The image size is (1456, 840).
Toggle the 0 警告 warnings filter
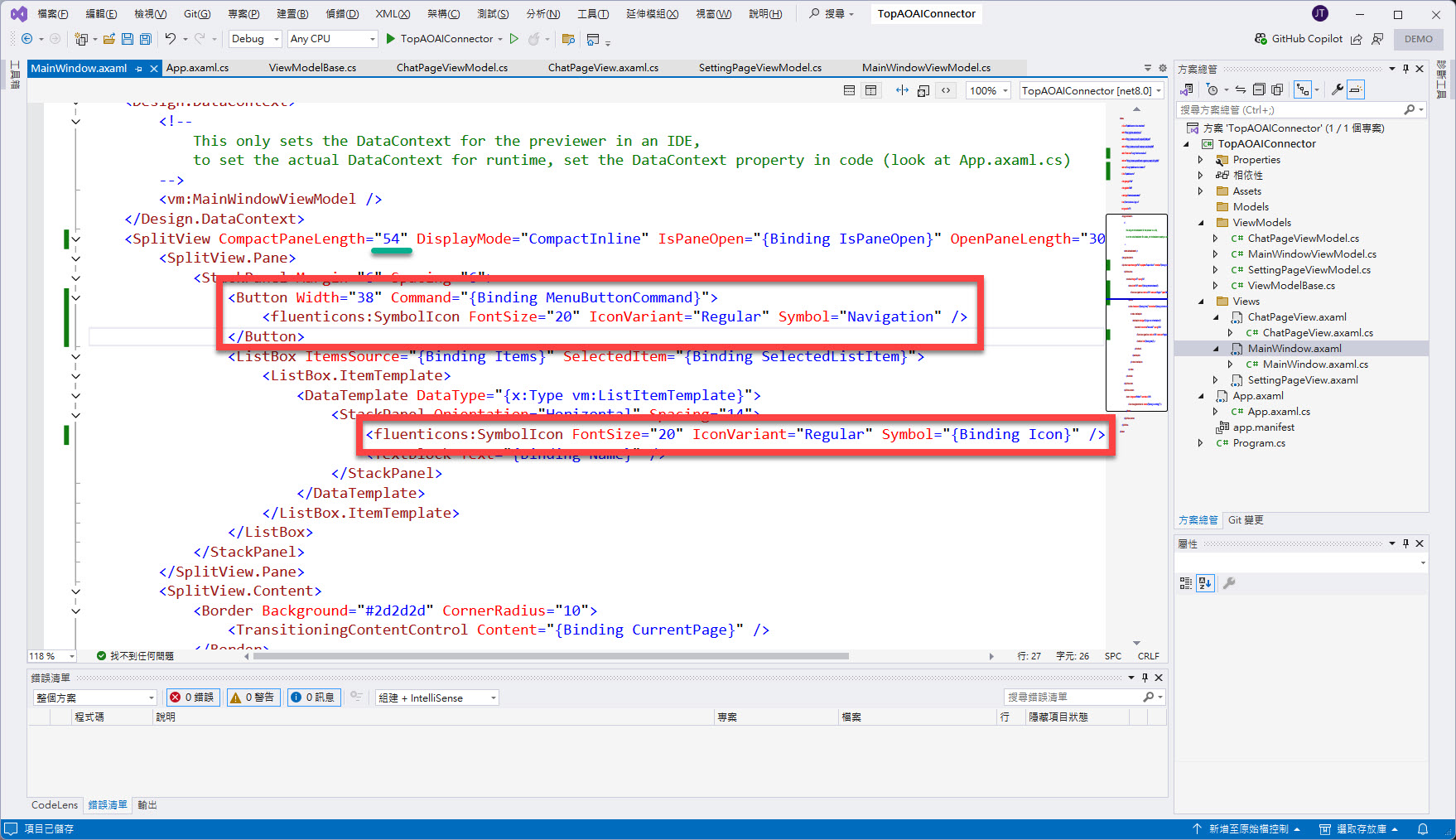coord(253,698)
